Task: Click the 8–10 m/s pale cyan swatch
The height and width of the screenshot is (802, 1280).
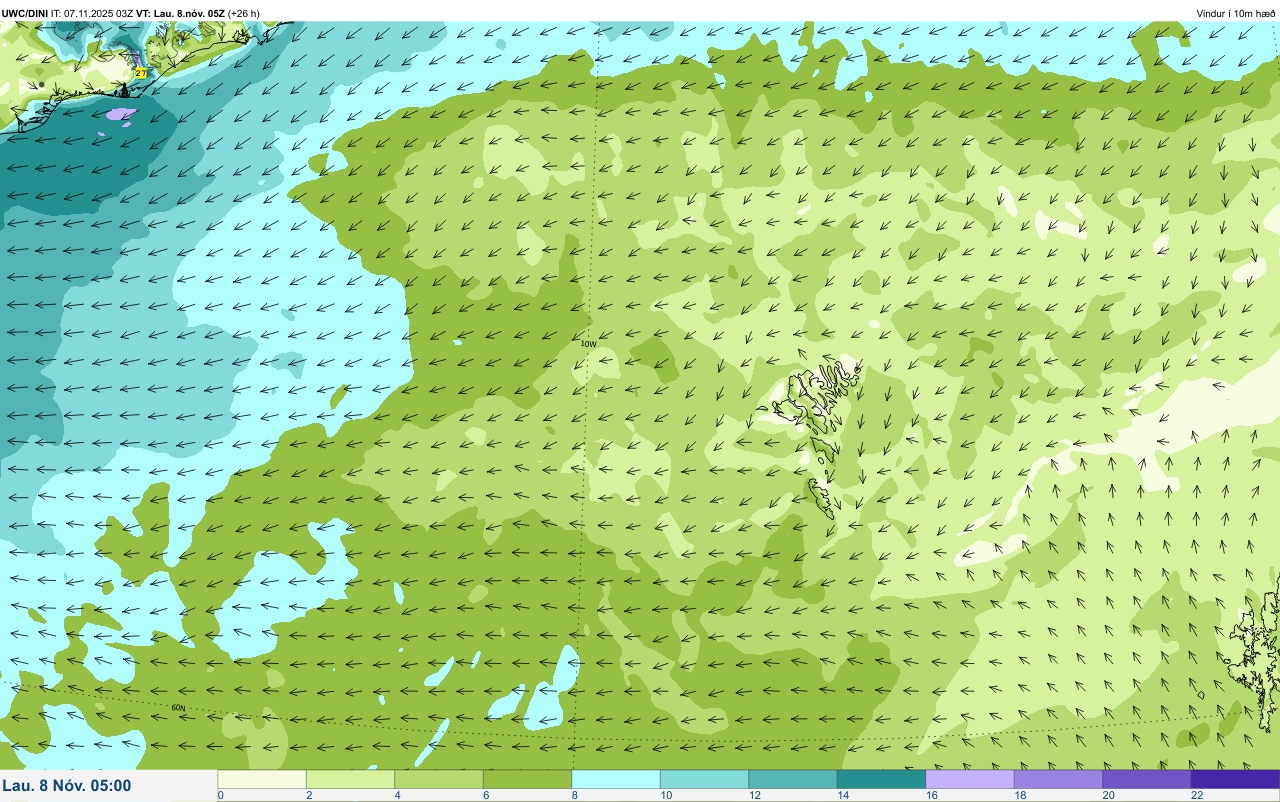Action: click(616, 779)
